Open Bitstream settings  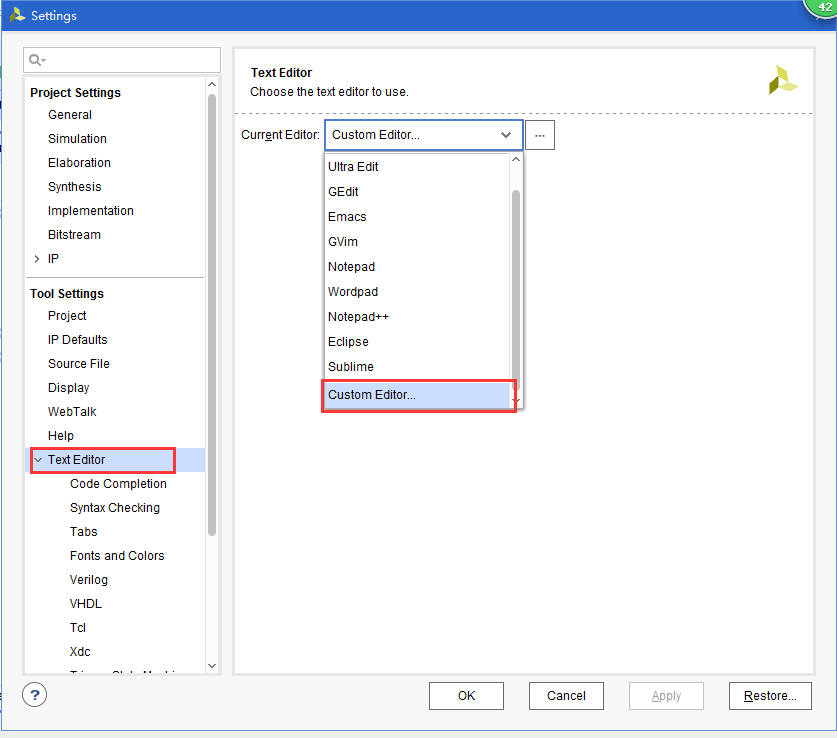coord(74,235)
